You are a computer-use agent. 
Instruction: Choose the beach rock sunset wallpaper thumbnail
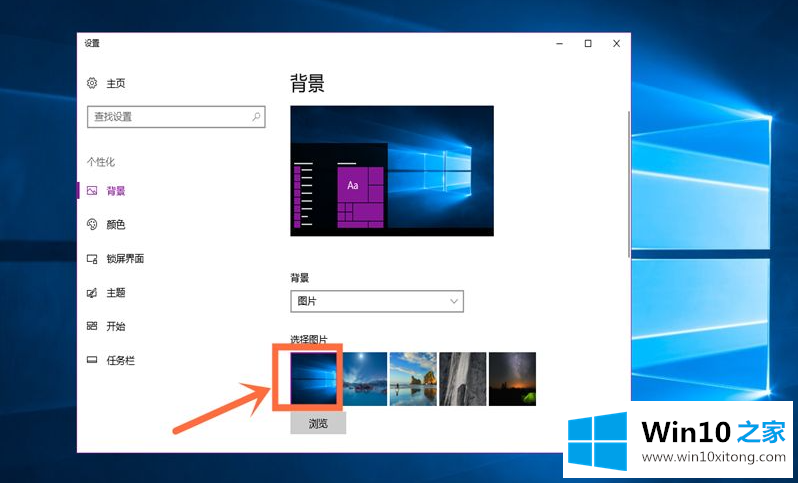[x=413, y=379]
